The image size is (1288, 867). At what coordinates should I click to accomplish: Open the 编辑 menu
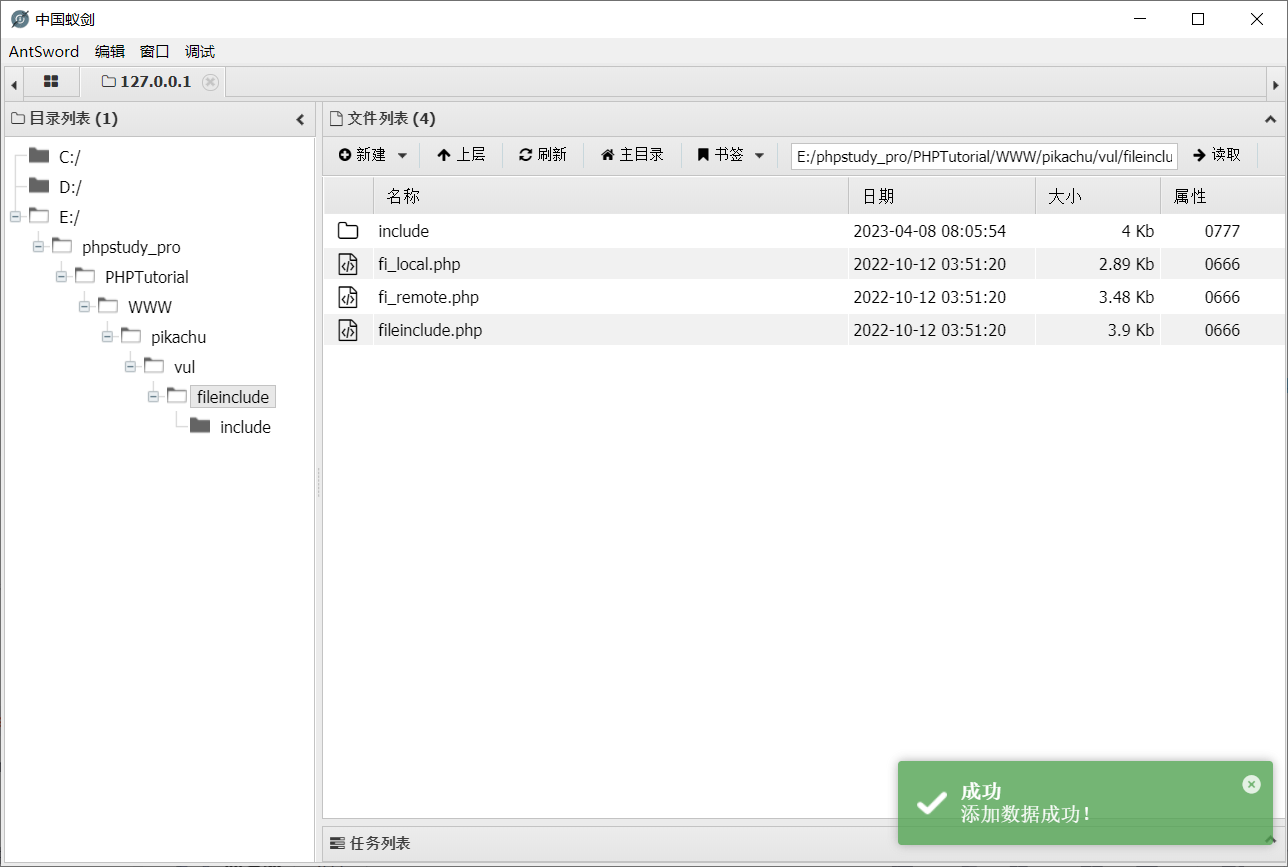click(x=110, y=52)
